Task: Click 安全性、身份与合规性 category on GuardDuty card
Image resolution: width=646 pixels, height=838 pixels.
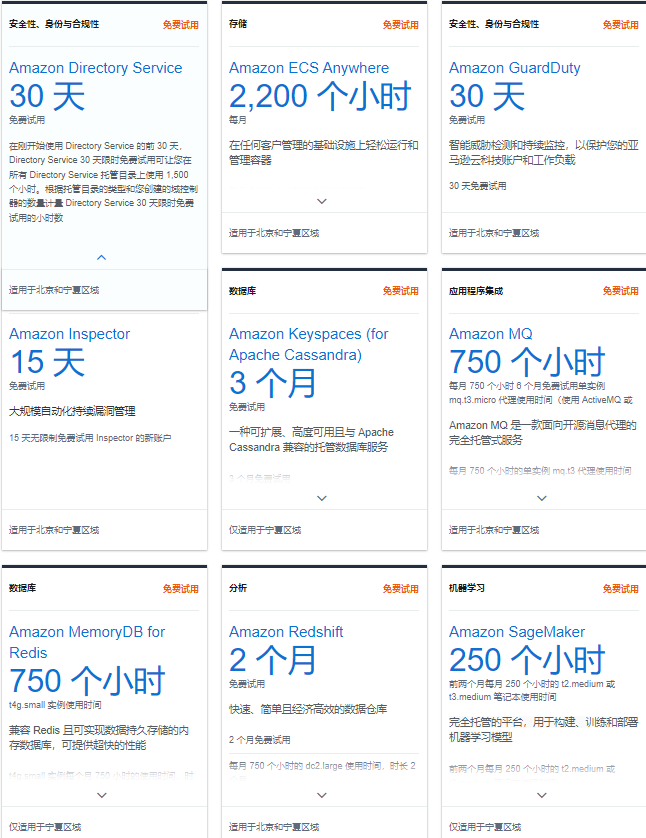Action: click(494, 24)
